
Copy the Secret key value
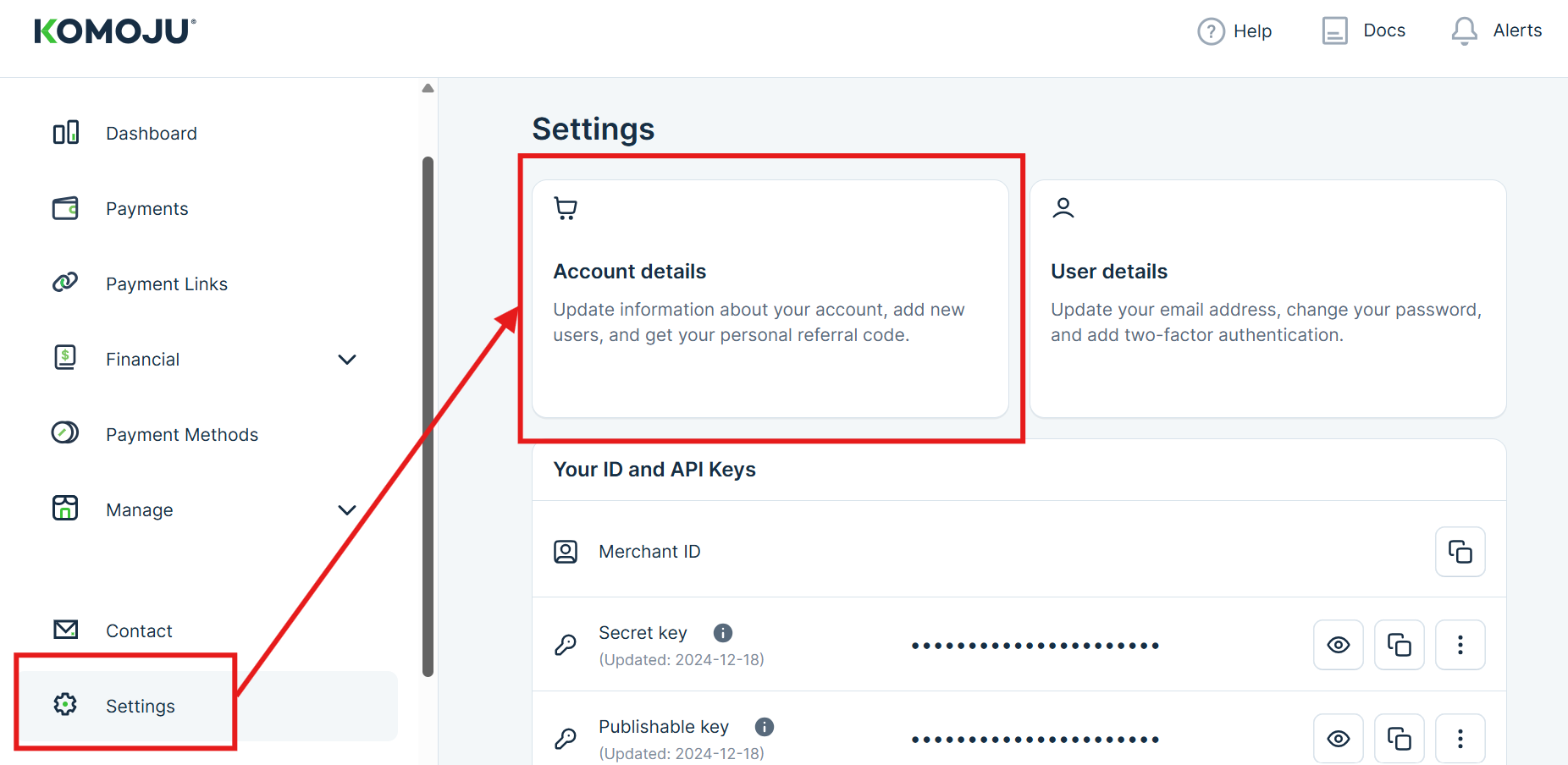(1399, 645)
